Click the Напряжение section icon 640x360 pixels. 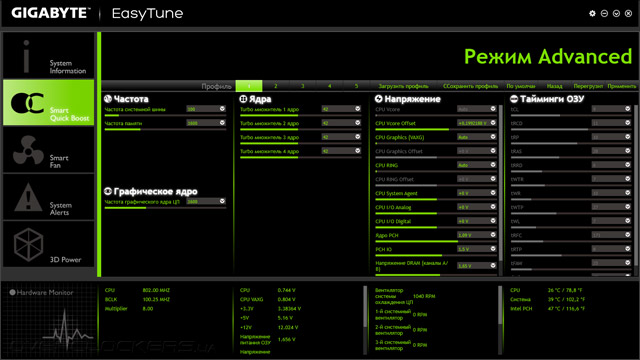378,99
